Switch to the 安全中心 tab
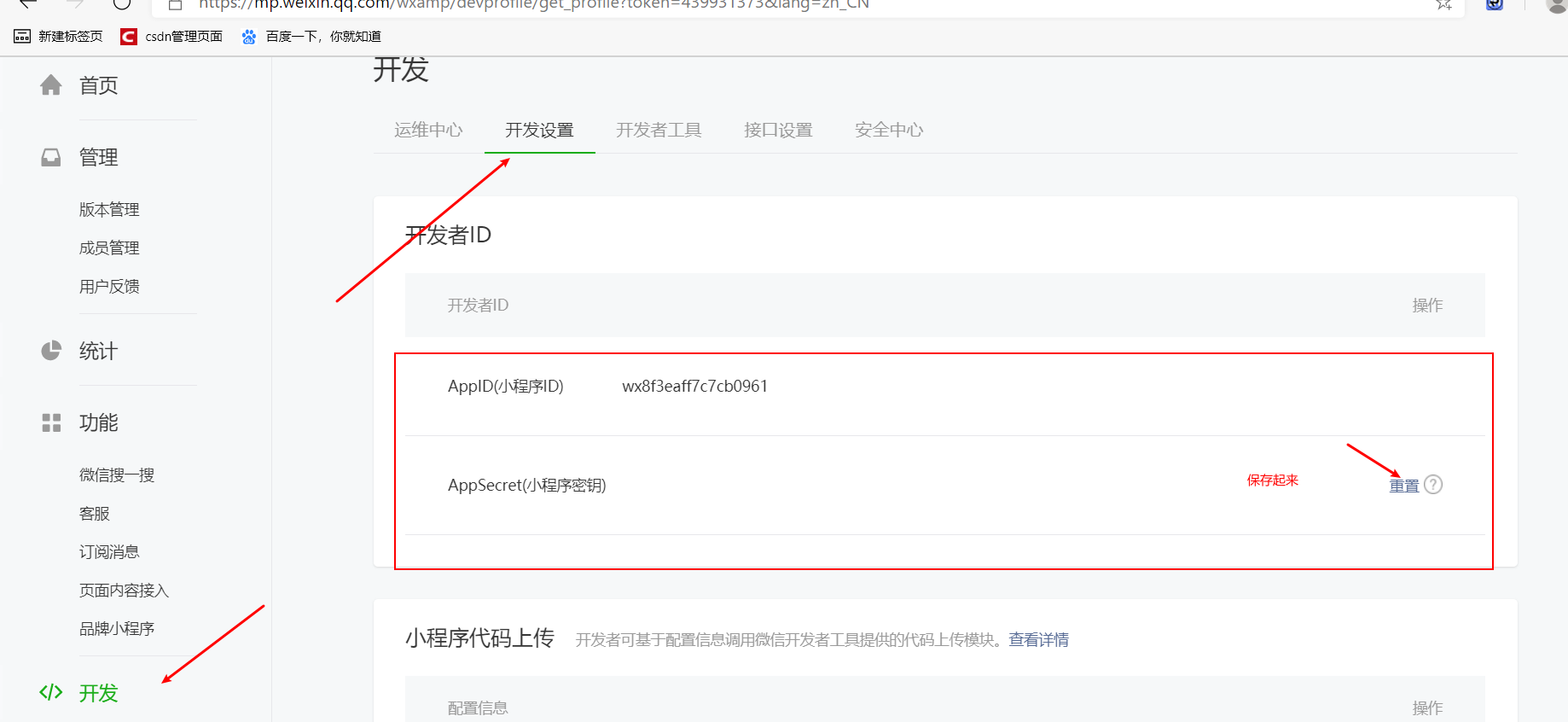Image resolution: width=1568 pixels, height=722 pixels. (889, 130)
